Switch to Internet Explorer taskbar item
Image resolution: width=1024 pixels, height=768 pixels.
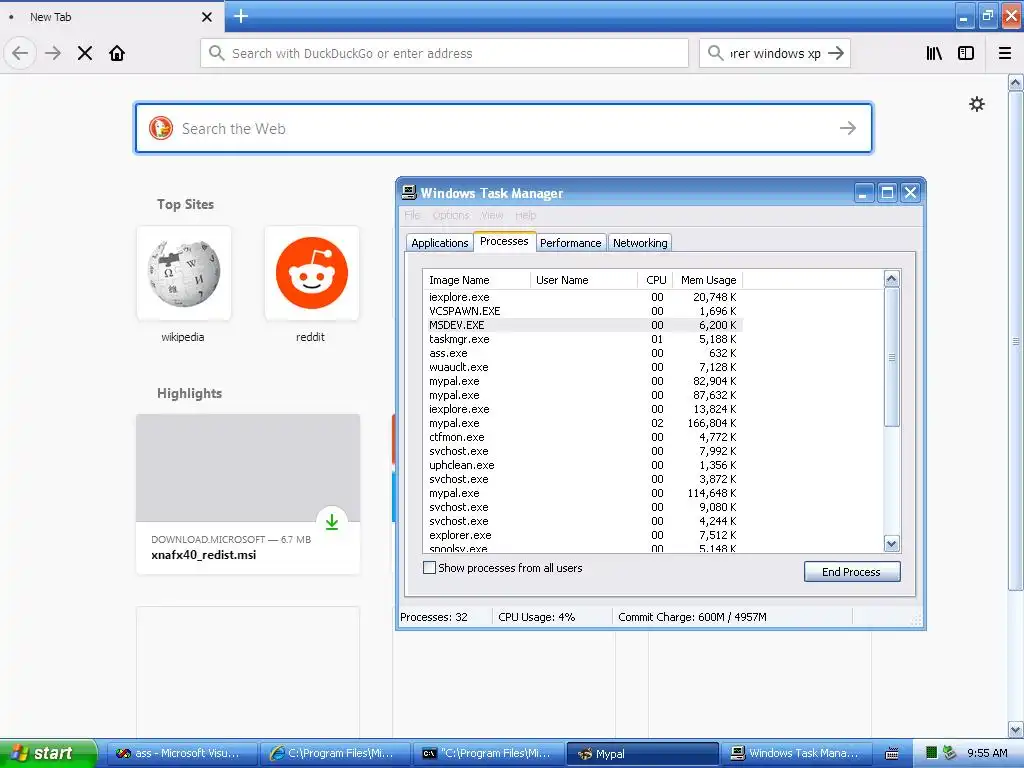[x=336, y=753]
